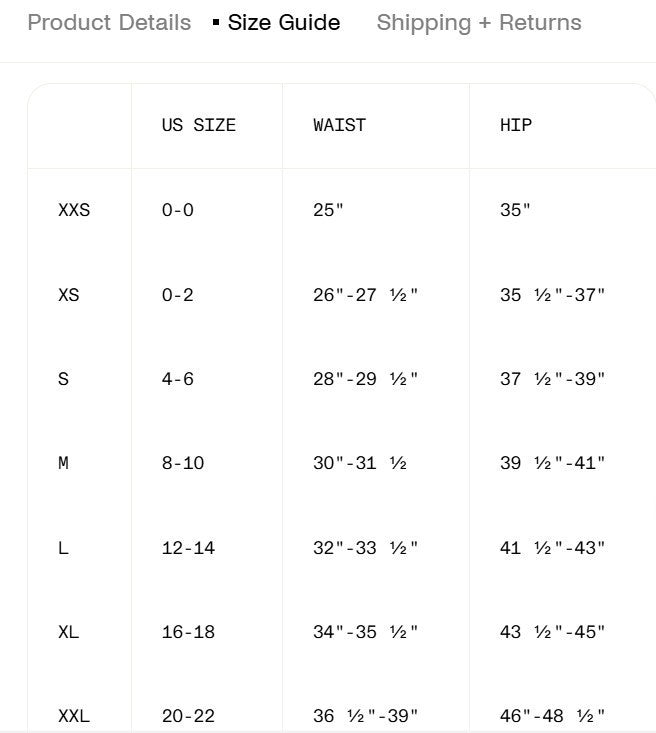
Task: Click the 8-10 US size cell
Action: (x=183, y=463)
